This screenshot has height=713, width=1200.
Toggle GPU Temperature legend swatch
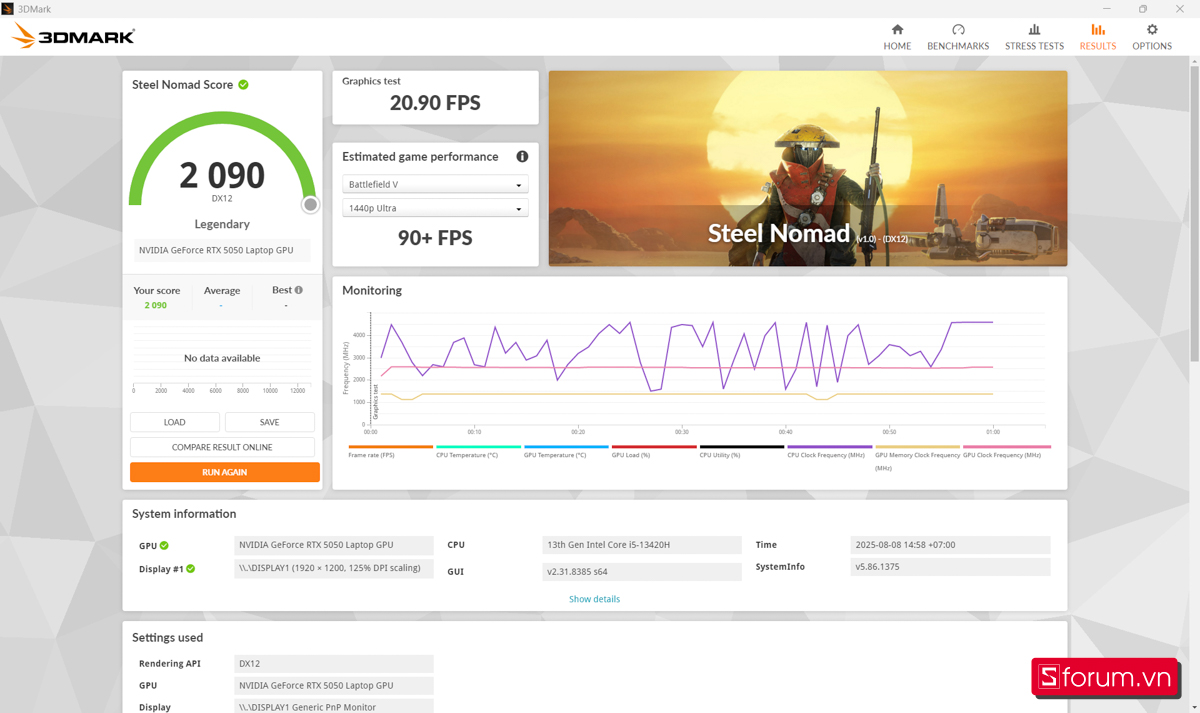click(566, 447)
